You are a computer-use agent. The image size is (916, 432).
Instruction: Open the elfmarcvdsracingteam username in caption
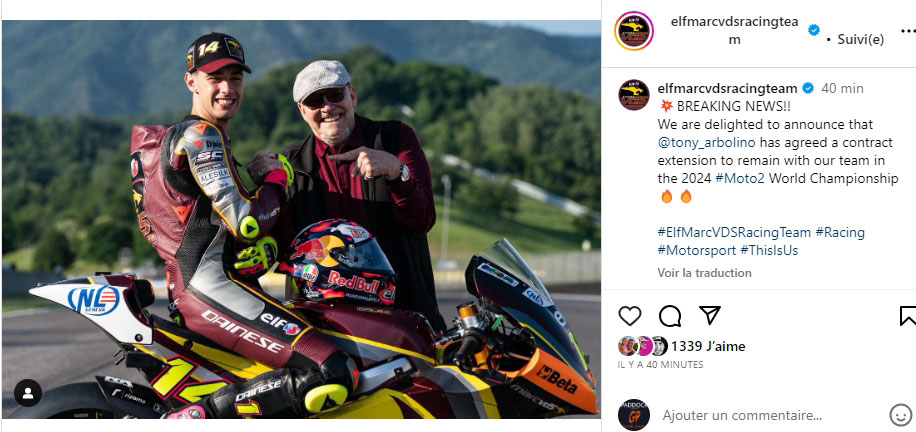tap(727, 89)
